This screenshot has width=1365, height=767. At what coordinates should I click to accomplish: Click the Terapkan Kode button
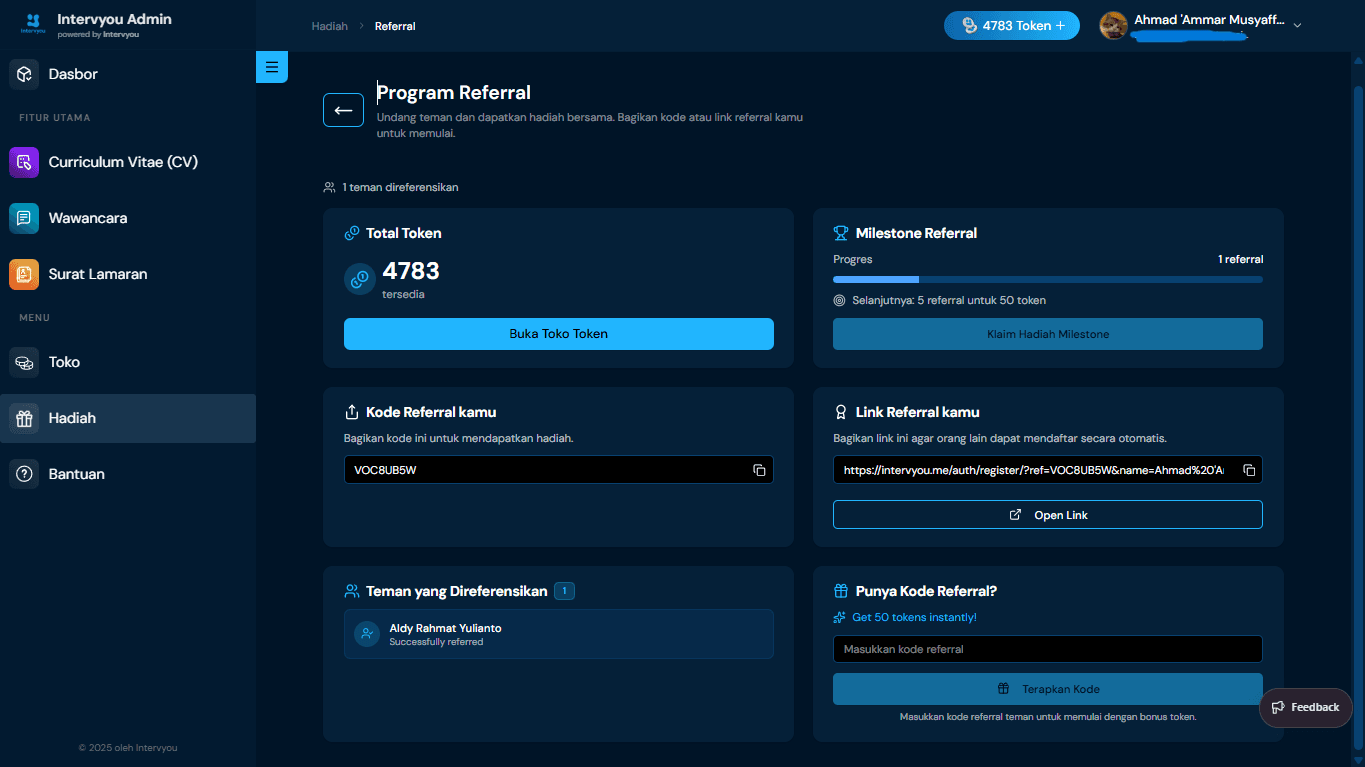1048,689
